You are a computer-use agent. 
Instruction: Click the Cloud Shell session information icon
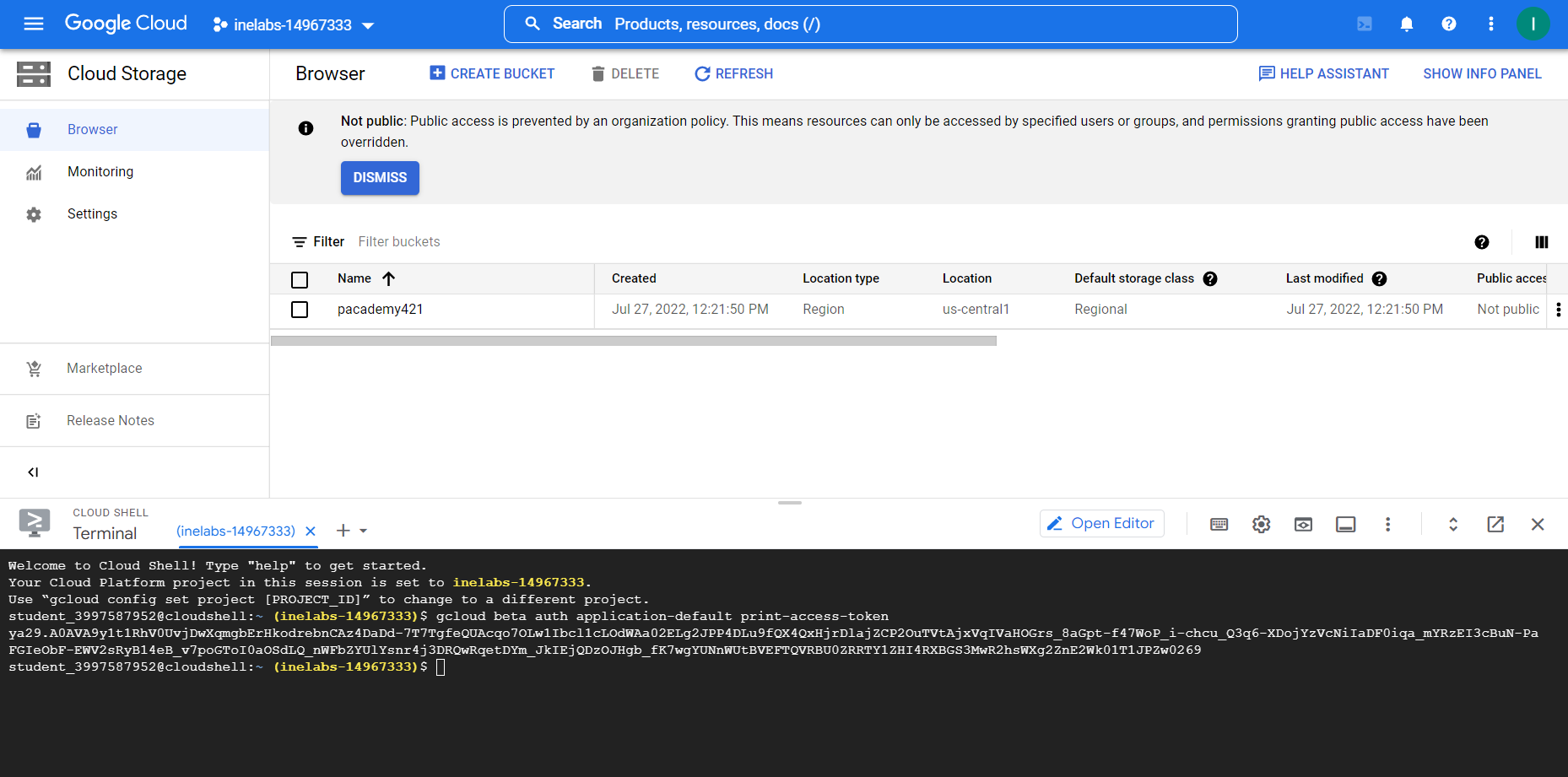click(x=1345, y=525)
